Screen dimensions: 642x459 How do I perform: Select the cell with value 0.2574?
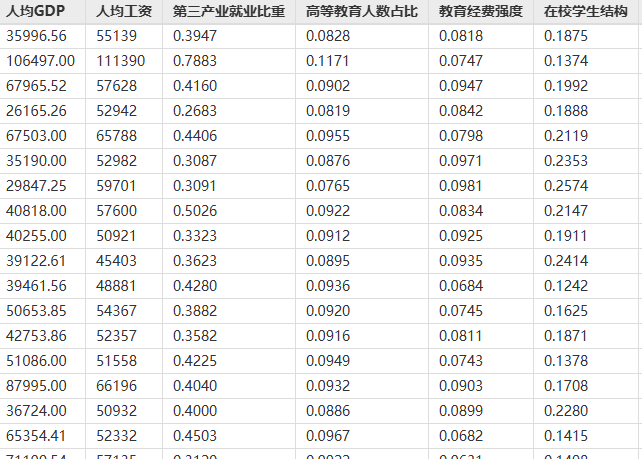pos(566,186)
